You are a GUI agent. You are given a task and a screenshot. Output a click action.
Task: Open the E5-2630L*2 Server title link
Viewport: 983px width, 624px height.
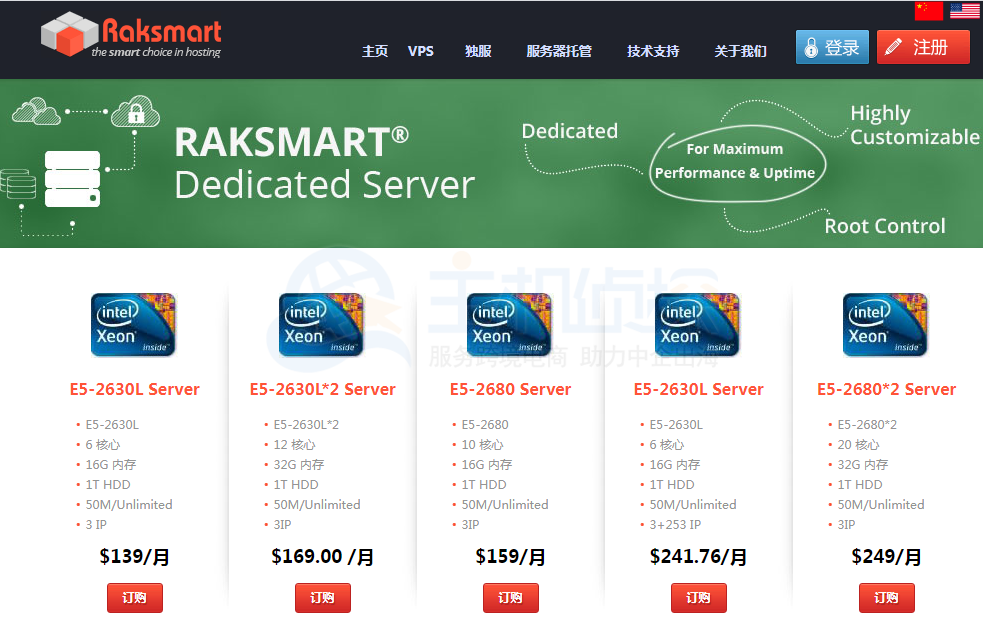pos(322,389)
